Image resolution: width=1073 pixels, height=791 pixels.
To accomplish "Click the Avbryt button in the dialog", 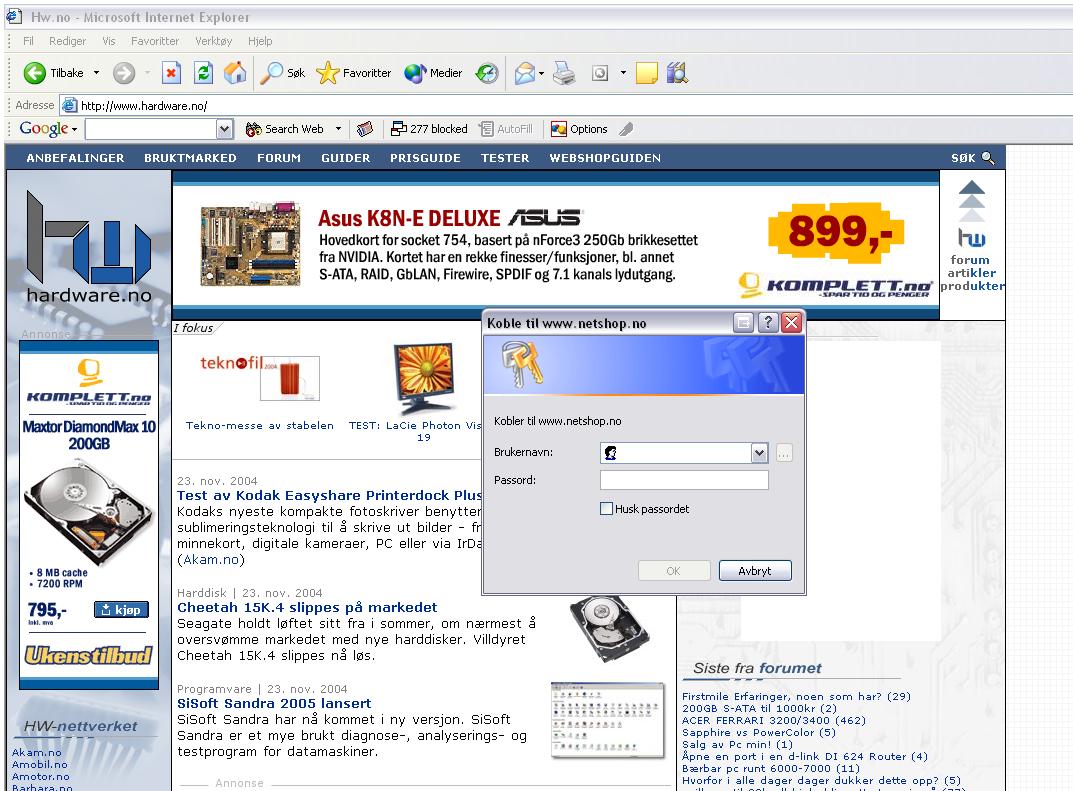I will (755, 571).
